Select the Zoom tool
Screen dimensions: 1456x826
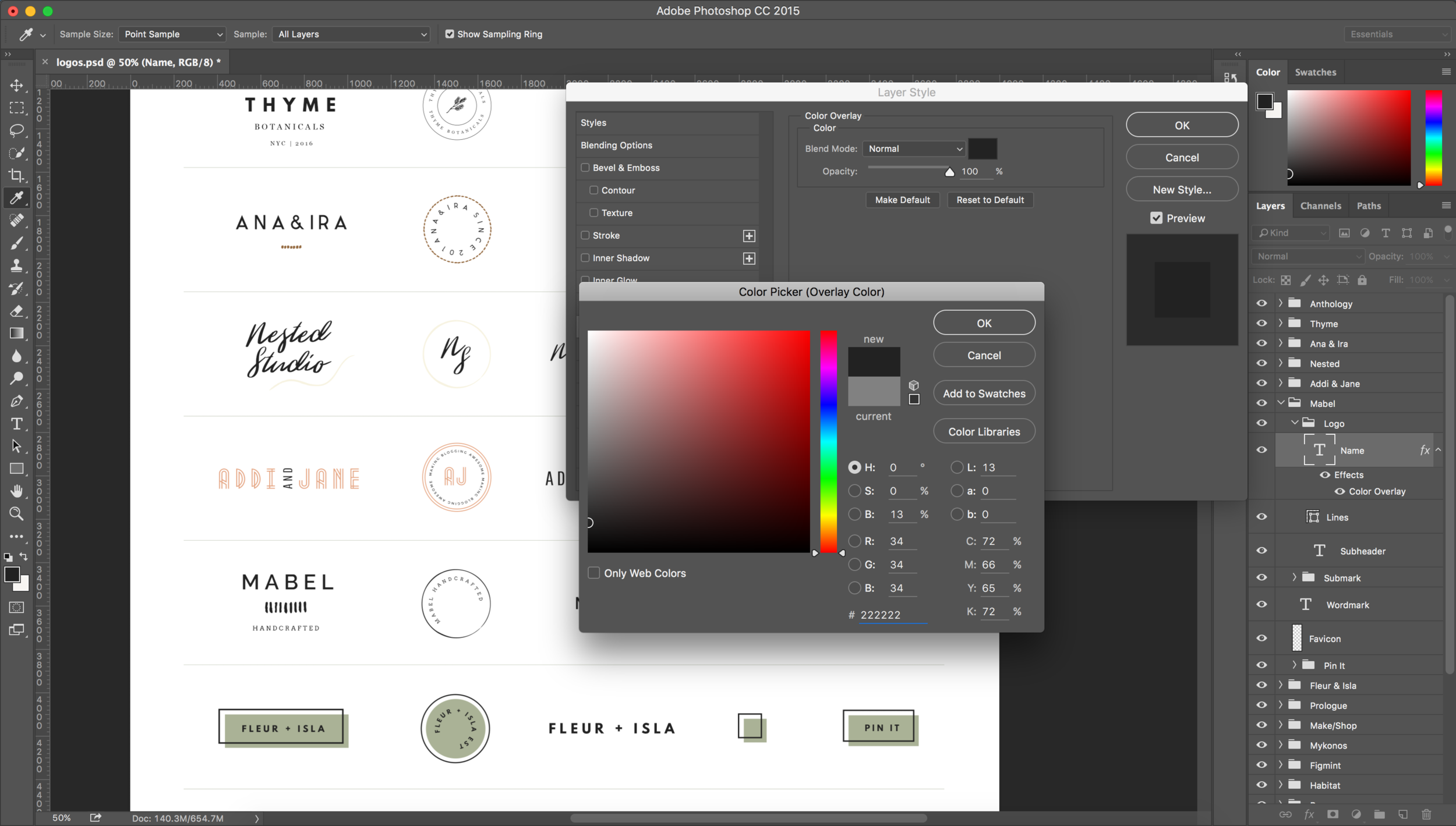tap(16, 513)
